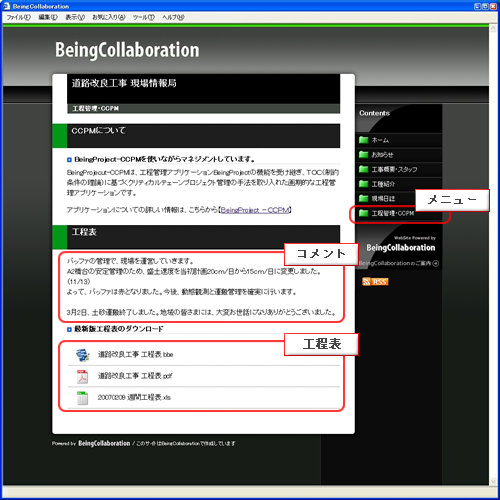Screen dimensions: 500x500
Task: Select 工程管理・CCPM in the Contents menu
Action: click(393, 213)
